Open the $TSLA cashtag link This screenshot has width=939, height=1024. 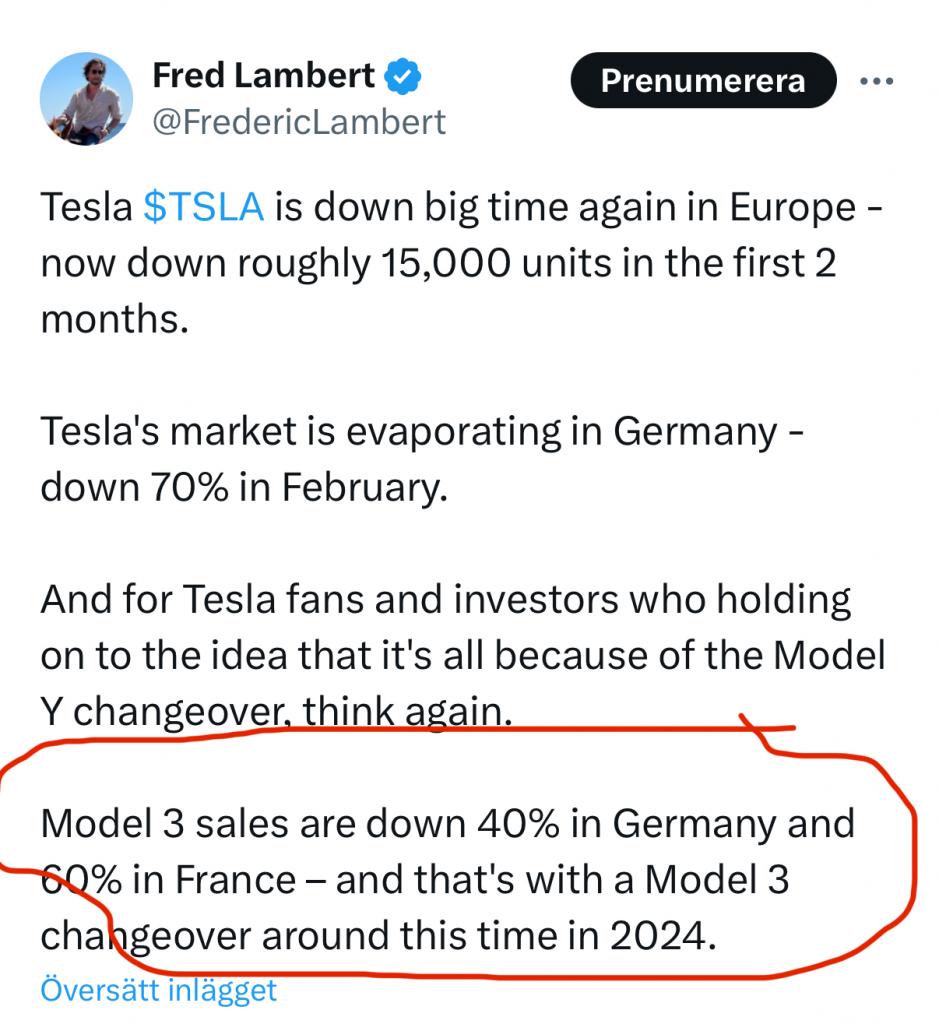(204, 207)
